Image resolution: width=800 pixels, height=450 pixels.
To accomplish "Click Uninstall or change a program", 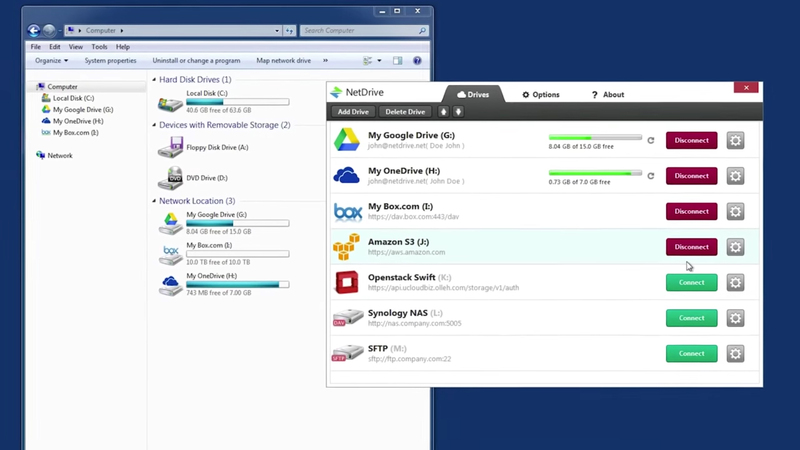I will (x=196, y=61).
